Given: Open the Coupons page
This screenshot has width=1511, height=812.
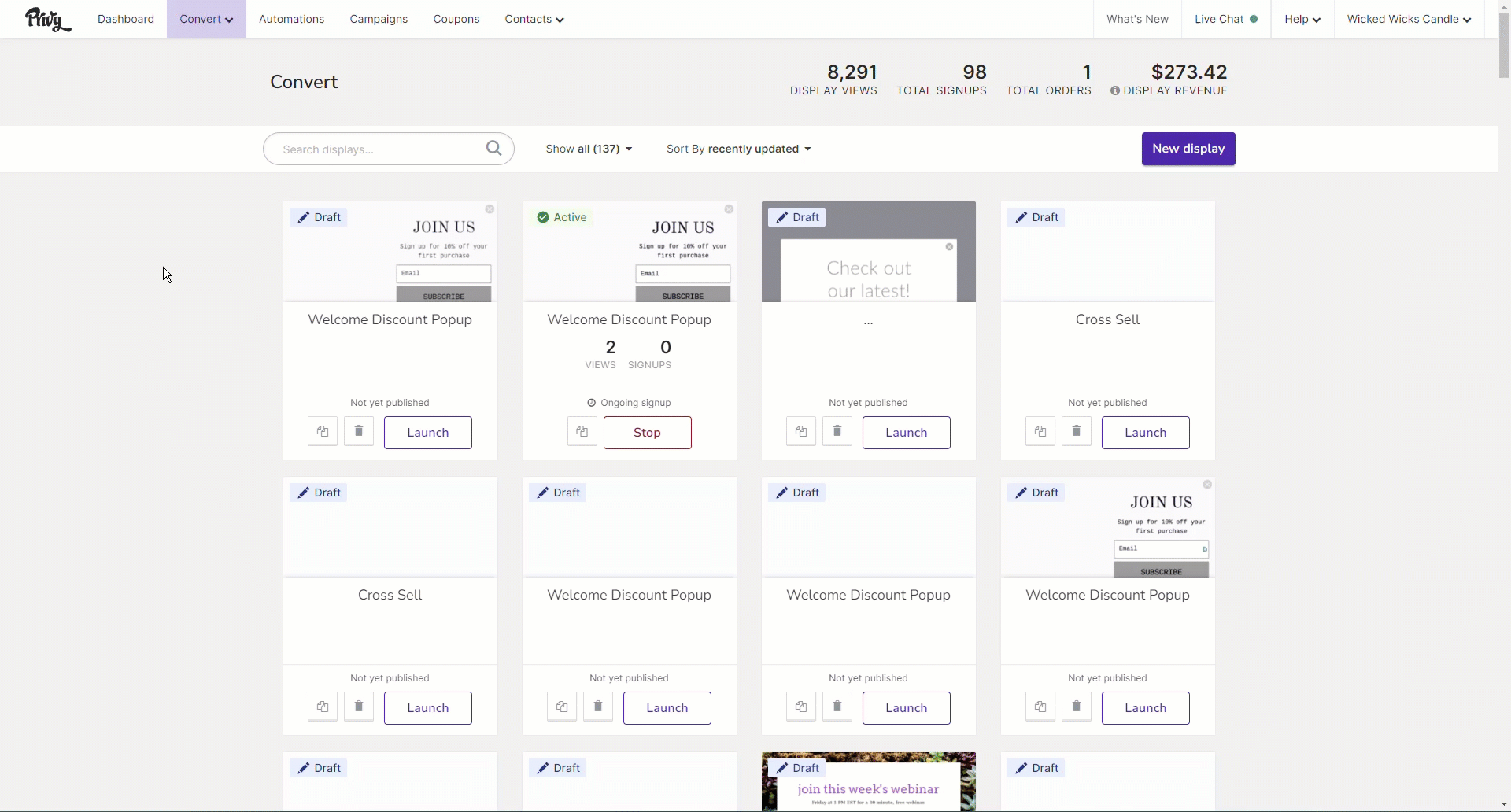Looking at the screenshot, I should click(456, 19).
